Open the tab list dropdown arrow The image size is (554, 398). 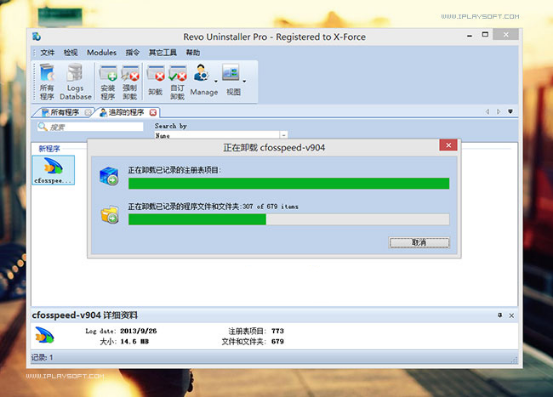510,111
